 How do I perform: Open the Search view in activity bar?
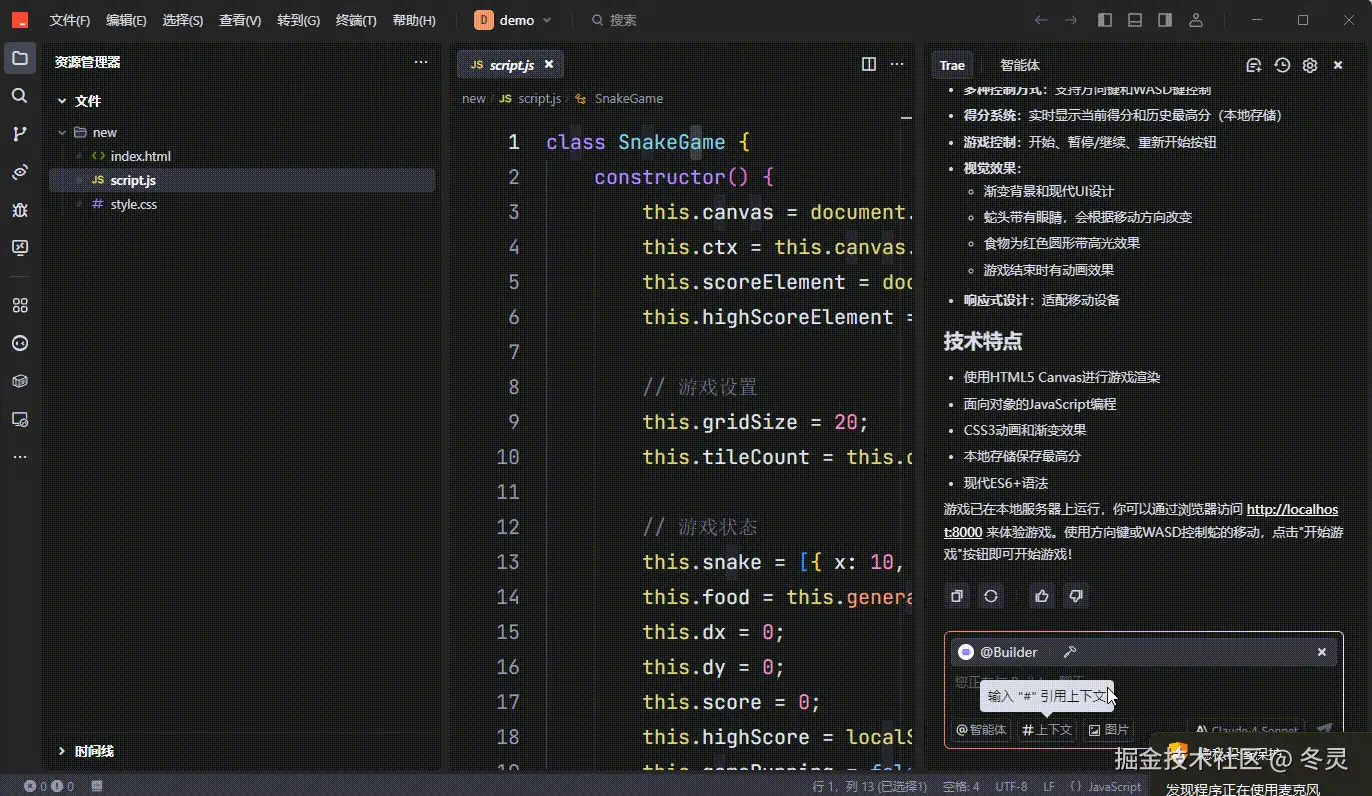tap(19, 96)
